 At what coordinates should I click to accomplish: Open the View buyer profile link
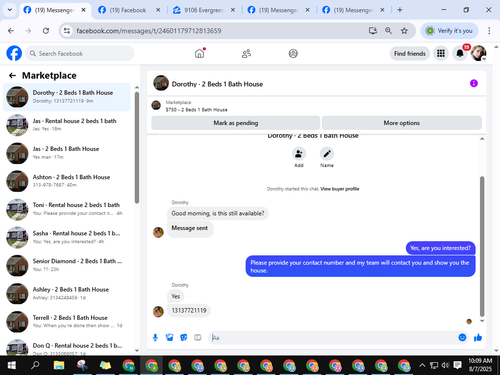(340, 189)
